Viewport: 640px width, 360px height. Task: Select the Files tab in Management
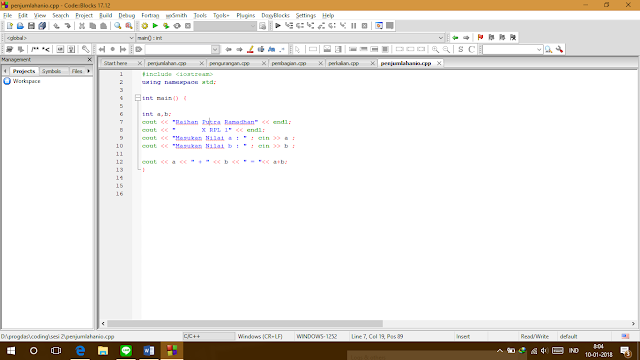[x=77, y=71]
